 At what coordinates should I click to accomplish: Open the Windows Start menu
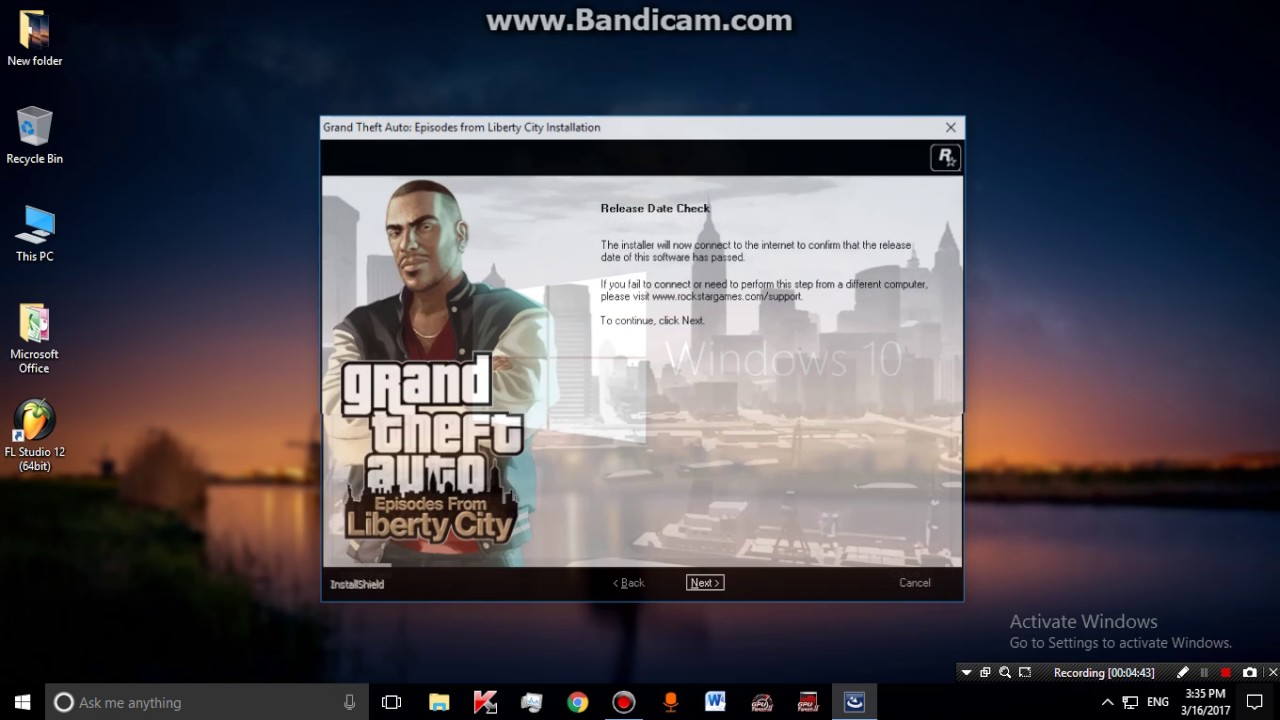[x=22, y=702]
